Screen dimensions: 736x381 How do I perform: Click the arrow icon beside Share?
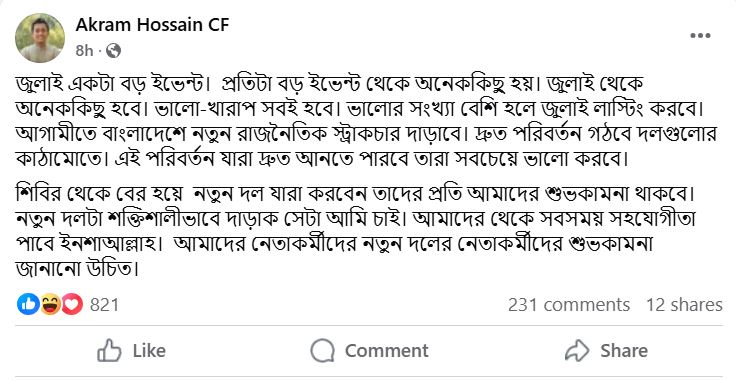coord(577,350)
